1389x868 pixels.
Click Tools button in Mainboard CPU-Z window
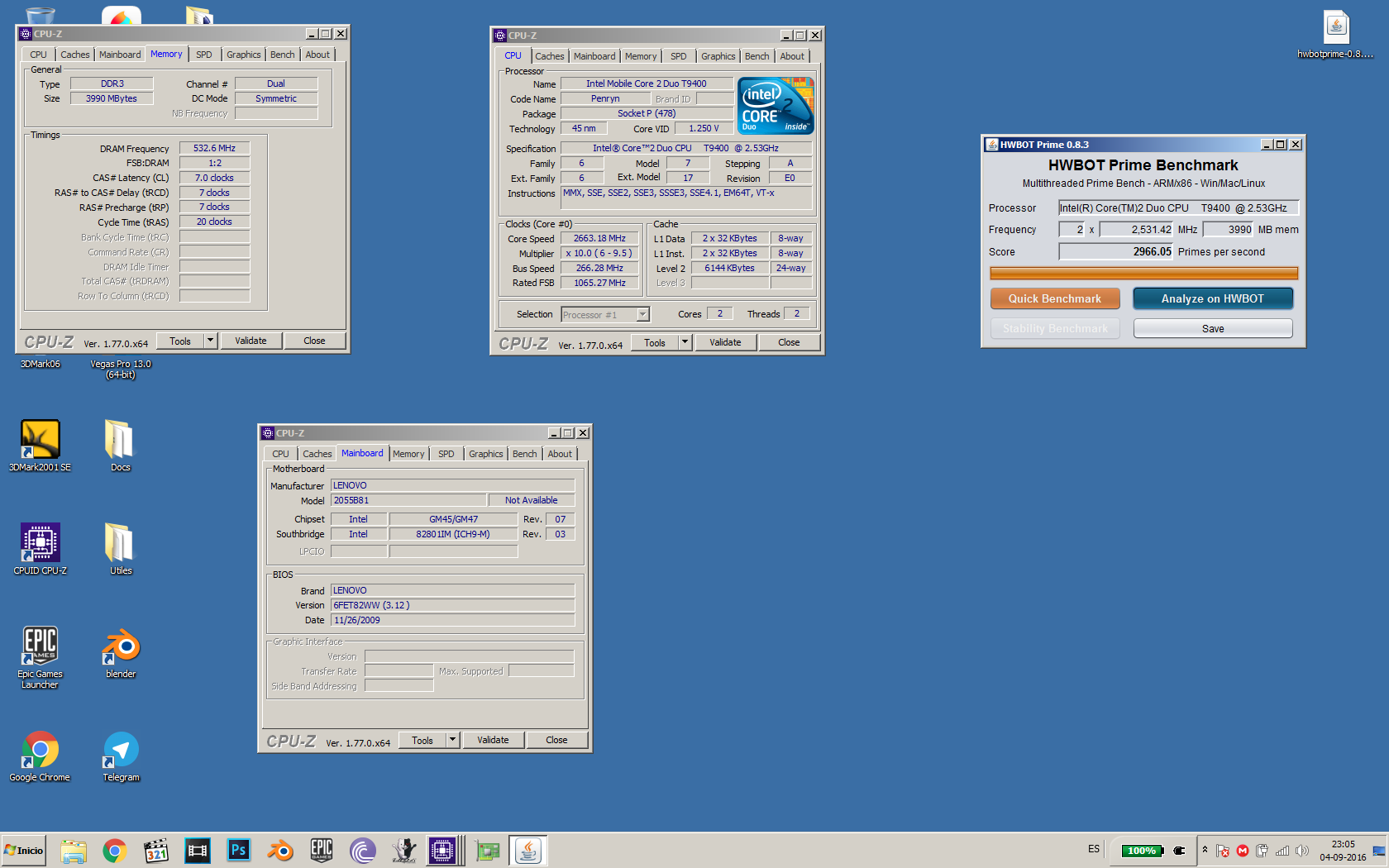[x=422, y=740]
